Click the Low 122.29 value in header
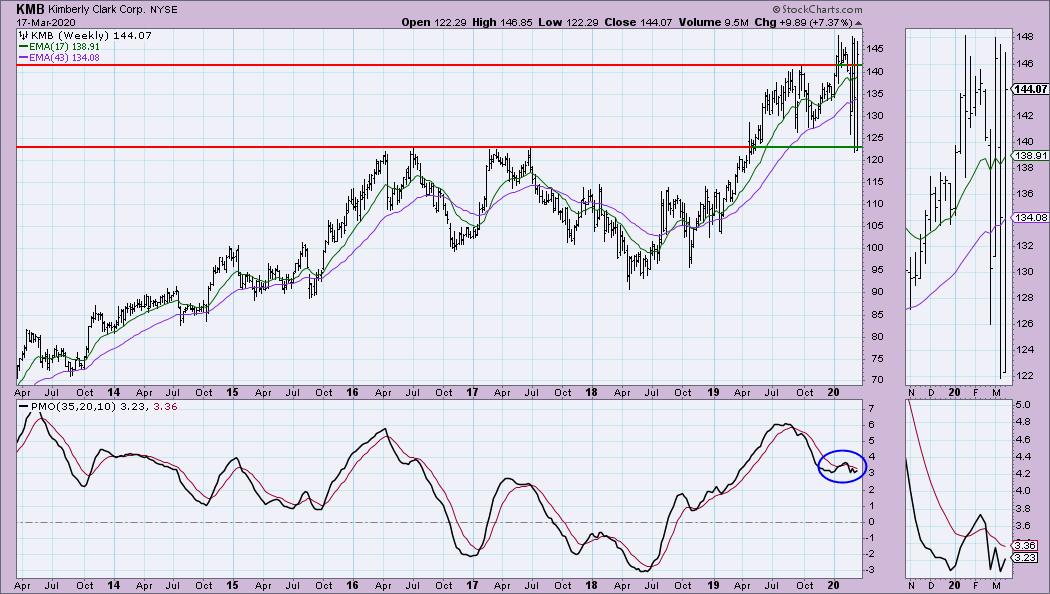Image resolution: width=1050 pixels, height=594 pixels. click(x=569, y=22)
